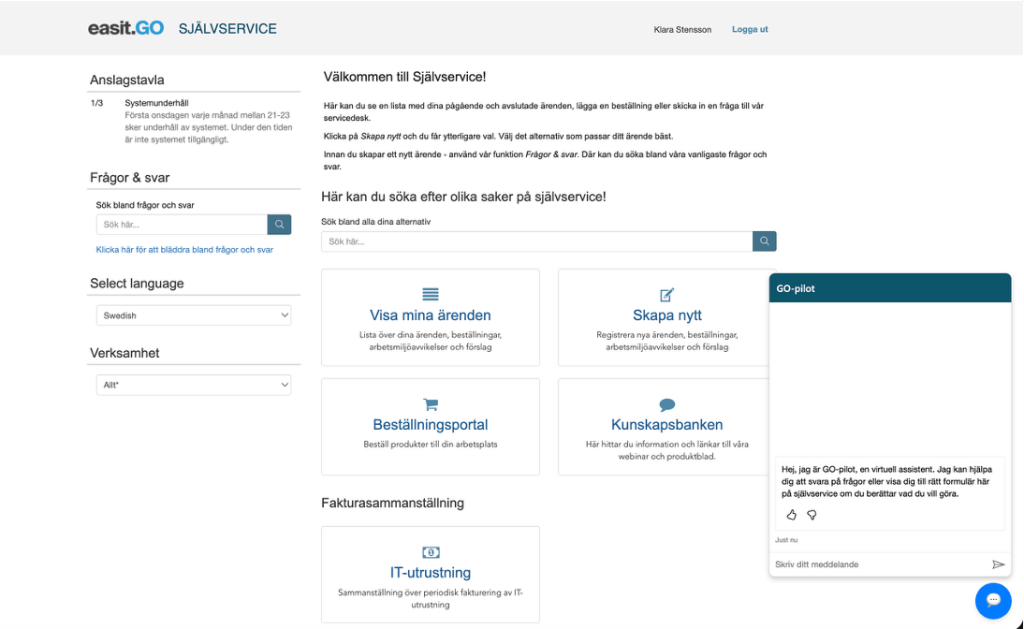Screen dimensions: 1024x629
Task: Click the main Sök här search field
Action: (536, 241)
